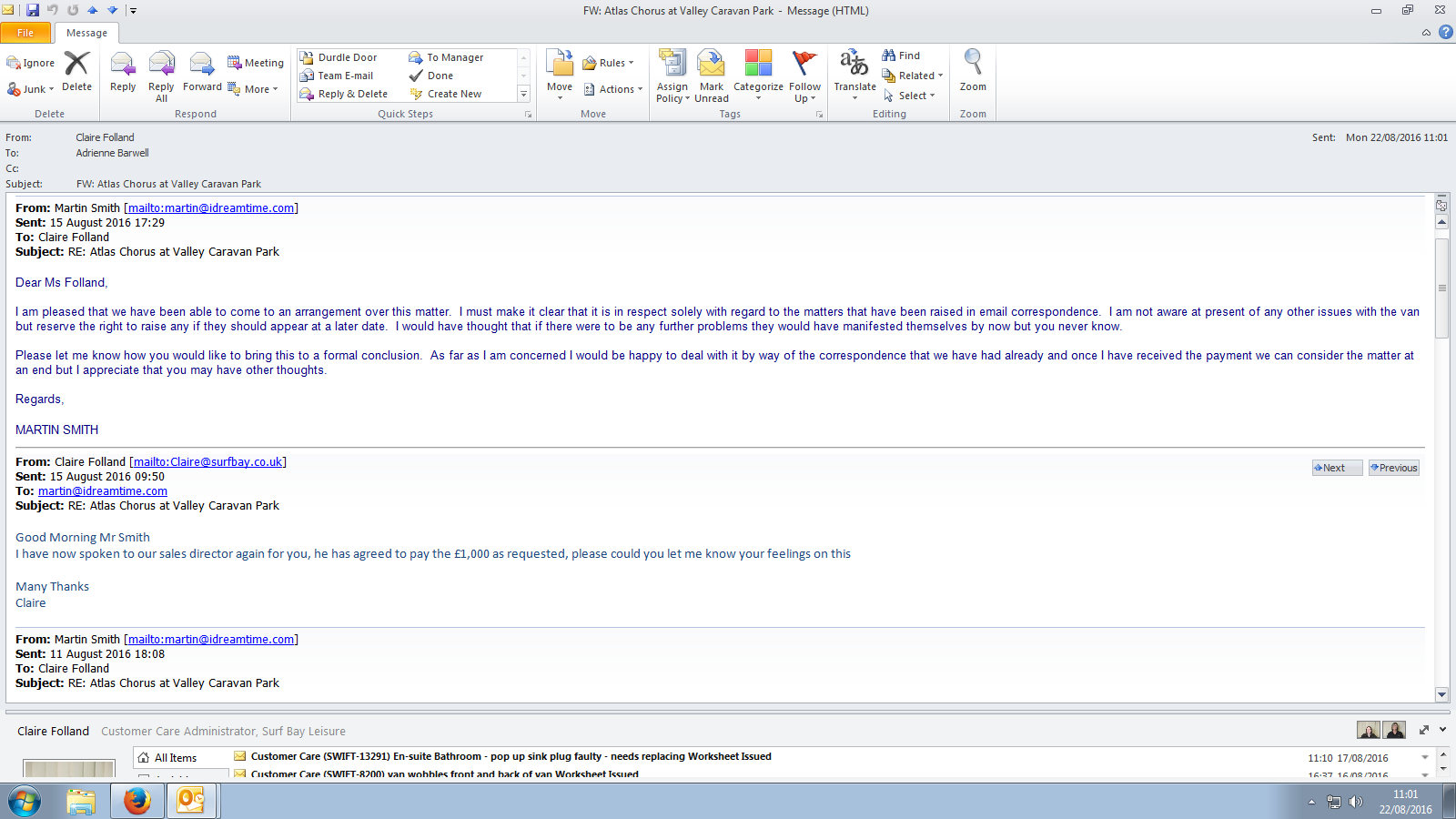This screenshot has height=819, width=1456.
Task: Click scroll up arrow of message body
Action: [x=1441, y=222]
